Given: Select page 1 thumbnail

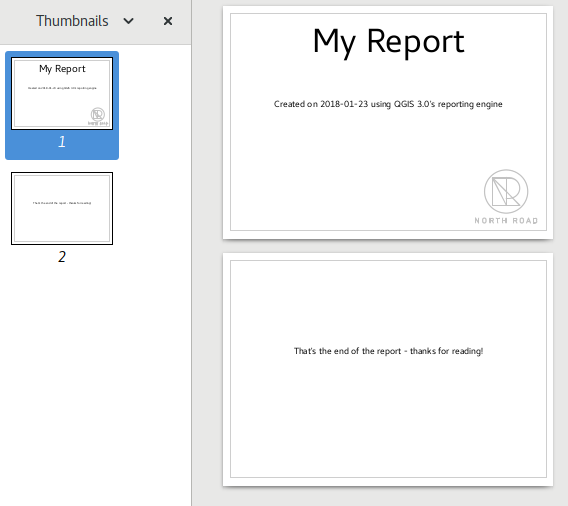Looking at the screenshot, I should (62, 93).
